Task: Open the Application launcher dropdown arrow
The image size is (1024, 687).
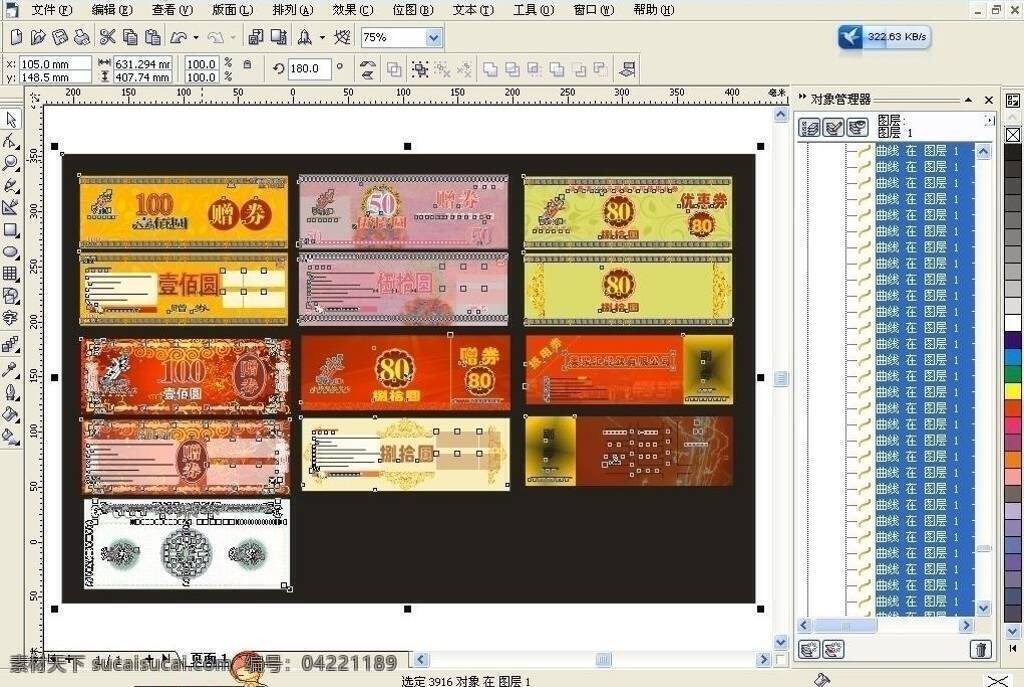Action: click(x=322, y=38)
